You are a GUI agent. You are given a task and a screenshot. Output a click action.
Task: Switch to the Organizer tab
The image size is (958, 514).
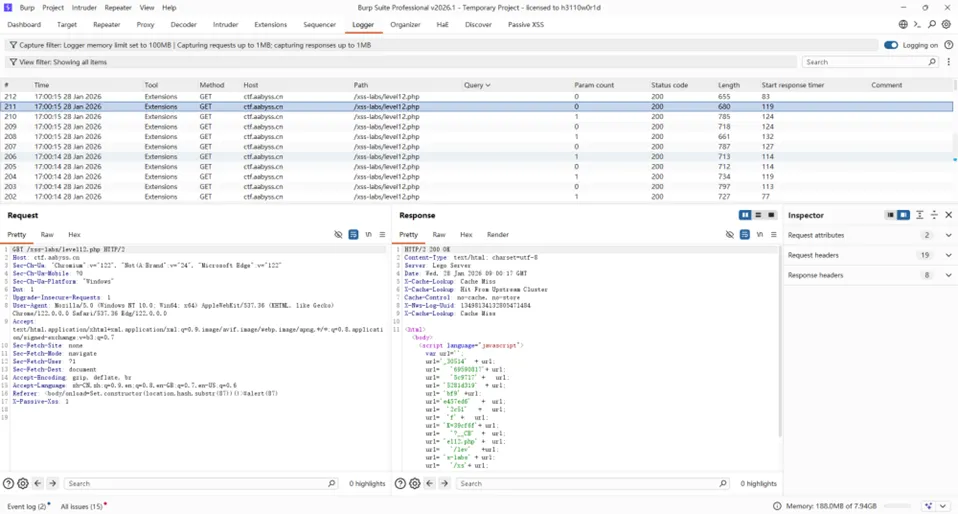pyautogui.click(x=405, y=25)
